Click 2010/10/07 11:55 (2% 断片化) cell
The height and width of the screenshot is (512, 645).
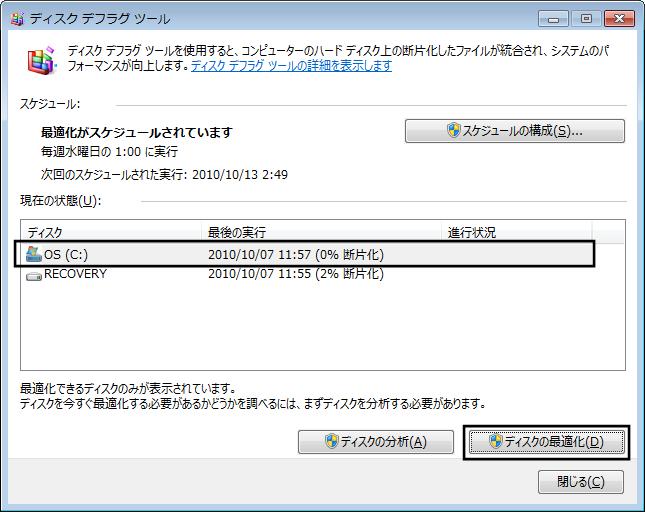296,274
